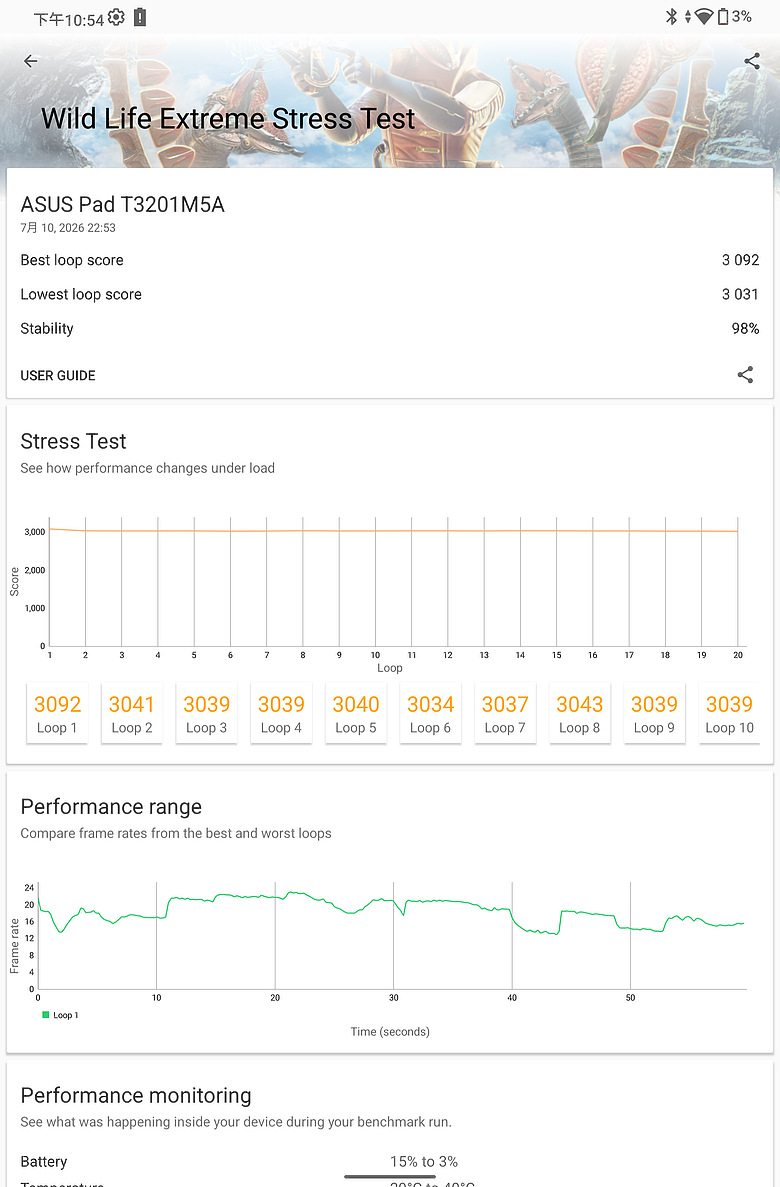Select the Loop 3 score card
This screenshot has height=1187, width=780.
(206, 714)
